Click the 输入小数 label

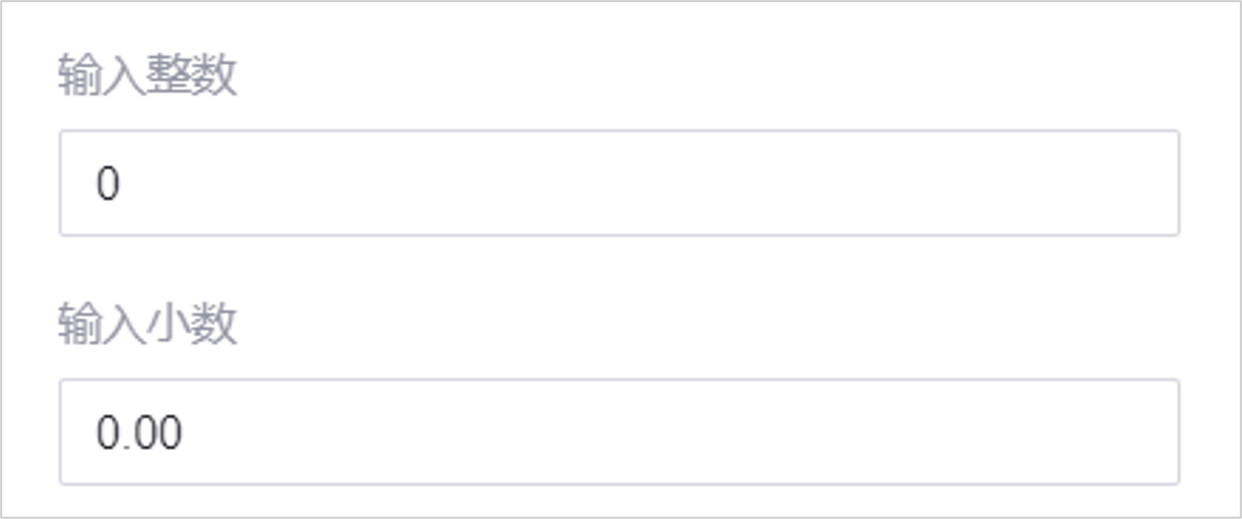[x=148, y=325]
